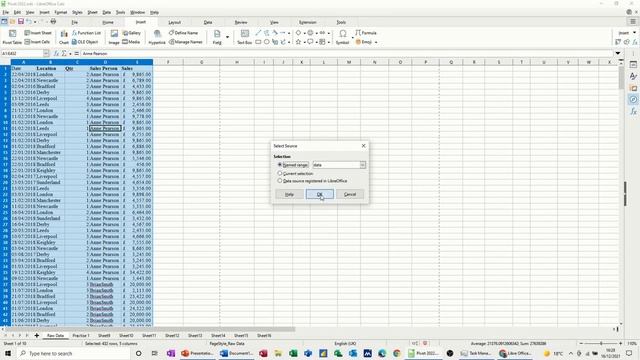Click Cancel in Select Source dialog
Viewport: 640px width, 360px height.
tap(350, 194)
